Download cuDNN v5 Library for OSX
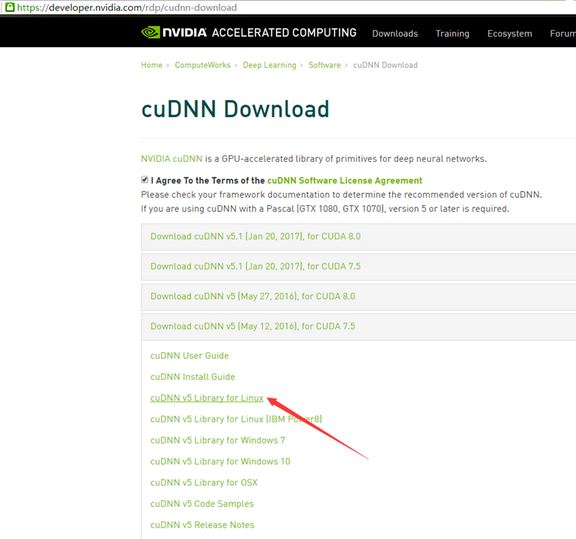The height and width of the screenshot is (539, 576). coord(204,482)
